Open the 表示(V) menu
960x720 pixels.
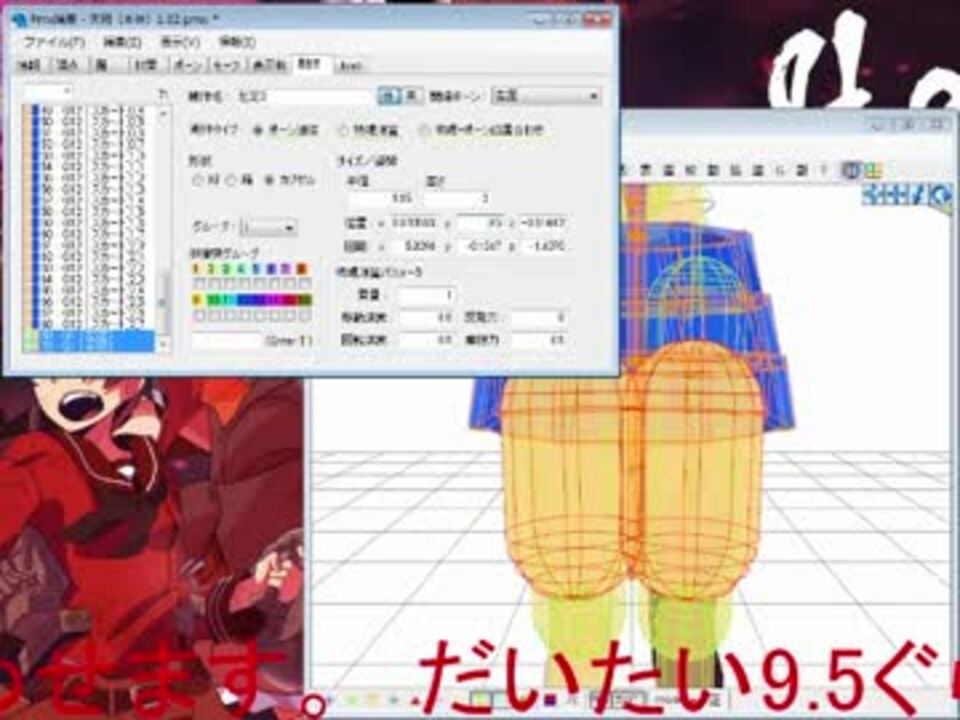coord(180,42)
